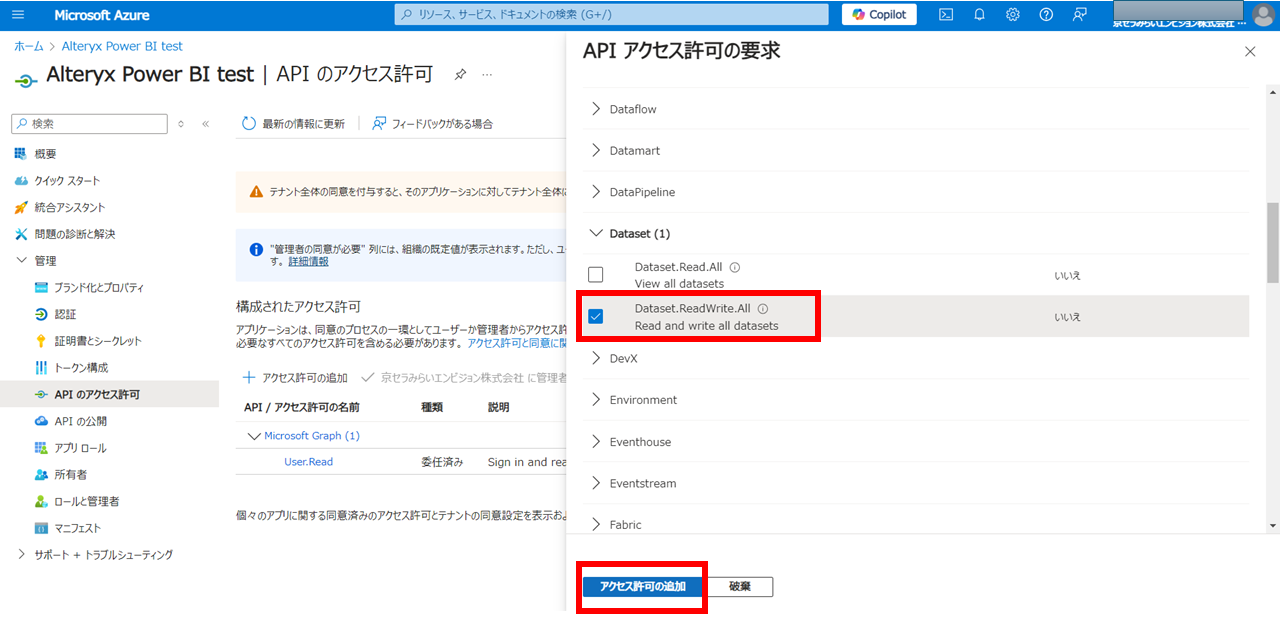This screenshot has width=1280, height=618.
Task: Click the sort arrows beside the sidebar search
Action: (x=181, y=124)
